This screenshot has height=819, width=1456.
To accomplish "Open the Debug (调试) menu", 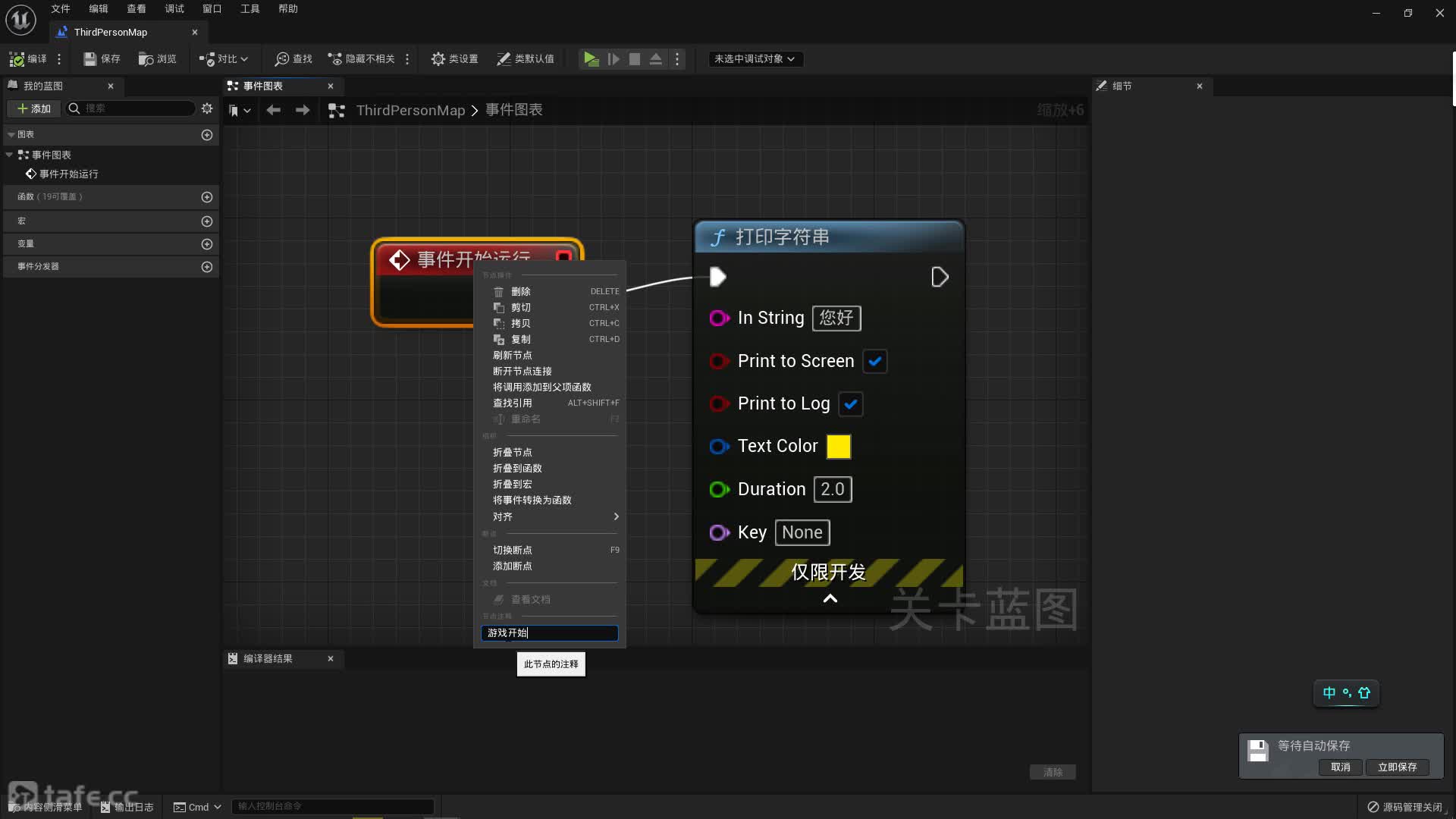I will click(174, 8).
